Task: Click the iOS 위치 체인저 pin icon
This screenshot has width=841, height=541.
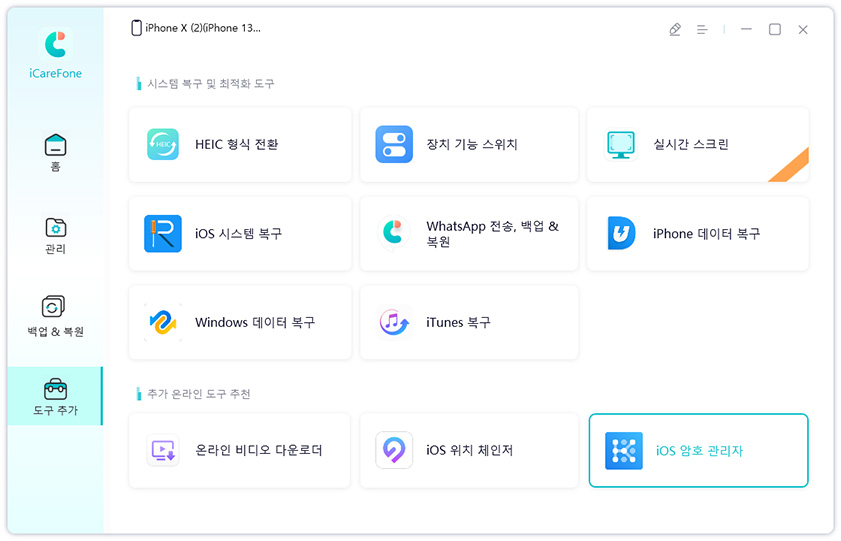Action: click(394, 450)
